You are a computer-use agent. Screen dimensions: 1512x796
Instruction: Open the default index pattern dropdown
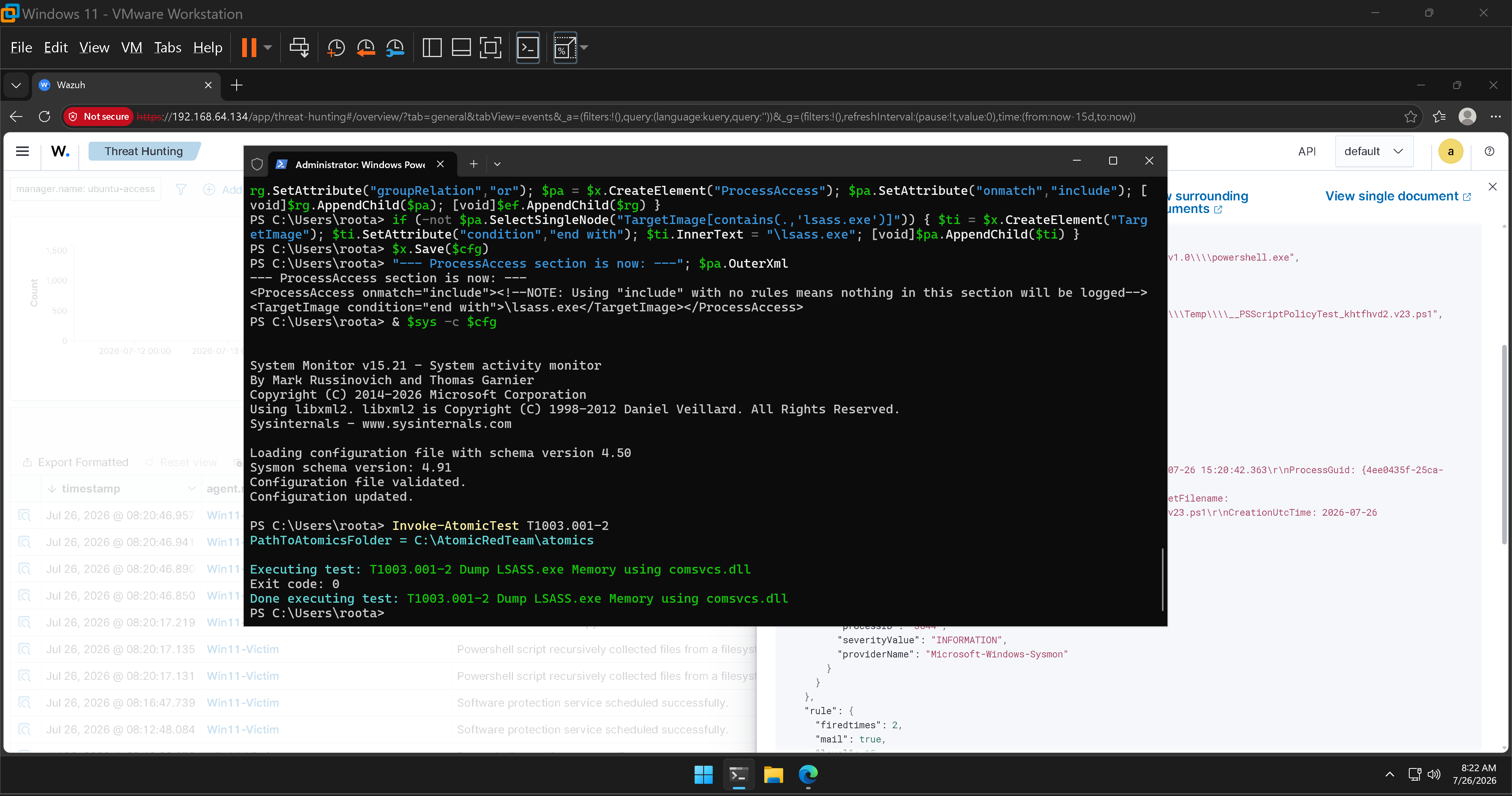click(1373, 152)
